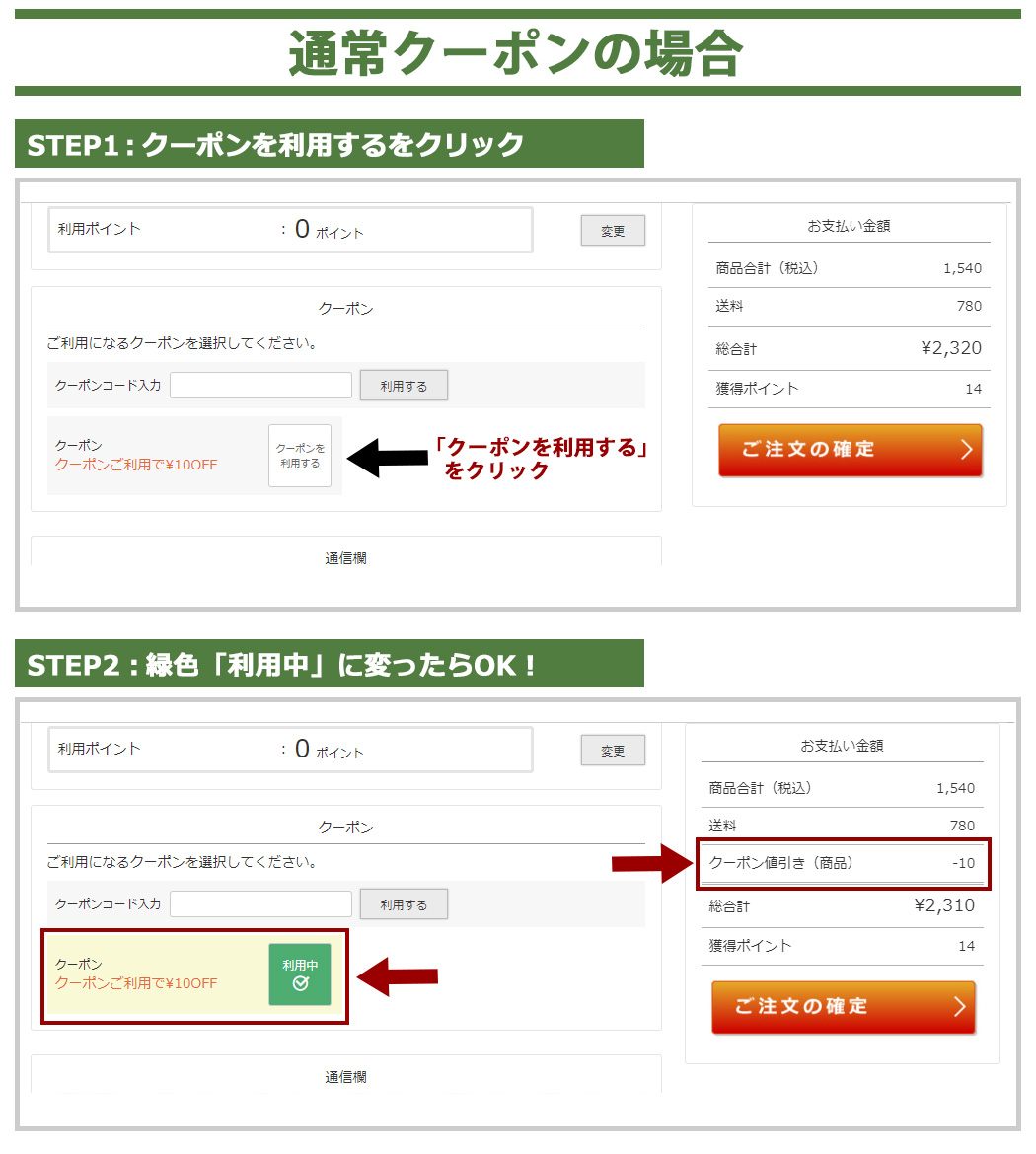Click the black arrow pointing to coupon button

(x=388, y=458)
